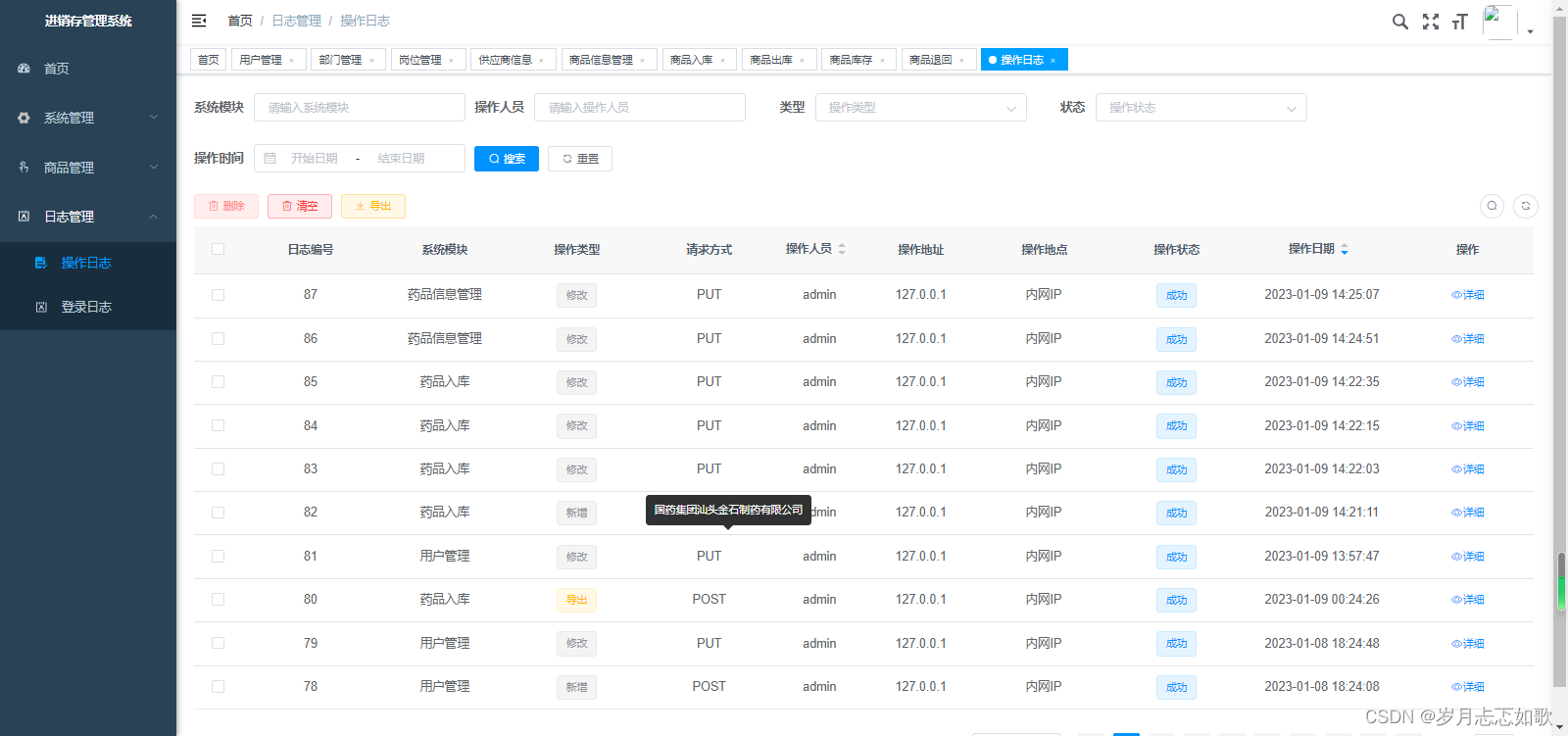Refresh the table with round refresh icon
Image resolution: width=1568 pixels, height=736 pixels.
[1526, 206]
